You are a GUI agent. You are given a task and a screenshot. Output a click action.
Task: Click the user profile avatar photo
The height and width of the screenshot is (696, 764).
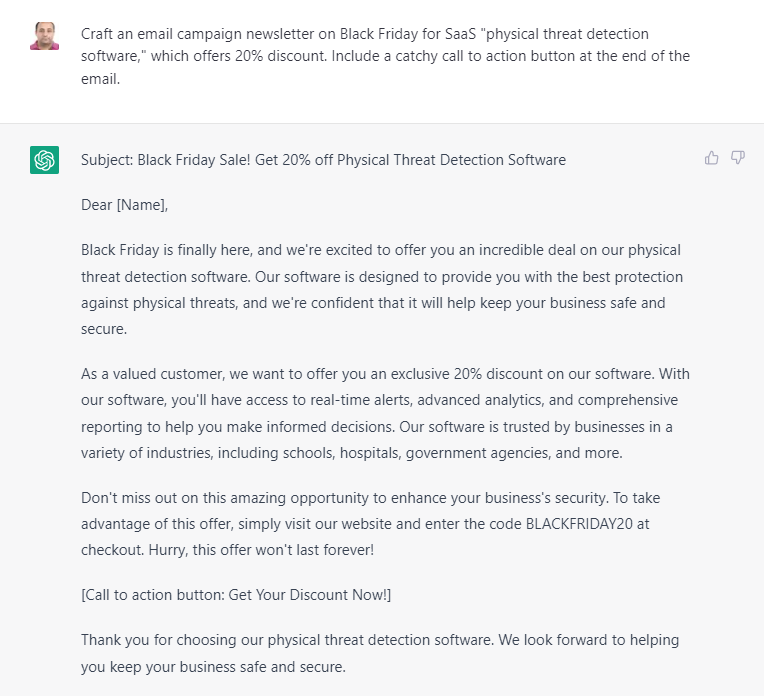[x=44, y=35]
